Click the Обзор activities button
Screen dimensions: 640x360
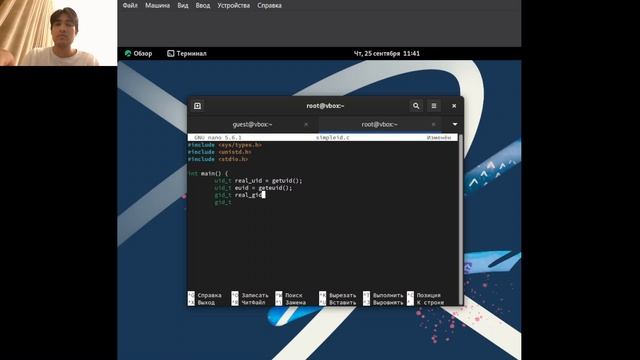[x=138, y=53]
